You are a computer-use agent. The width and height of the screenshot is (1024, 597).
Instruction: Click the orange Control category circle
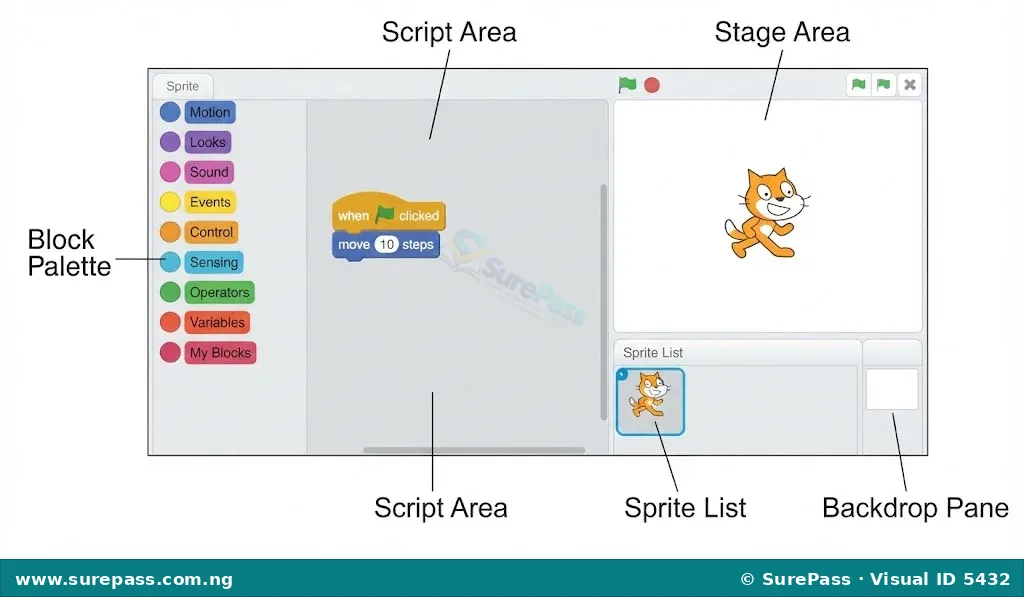(170, 232)
